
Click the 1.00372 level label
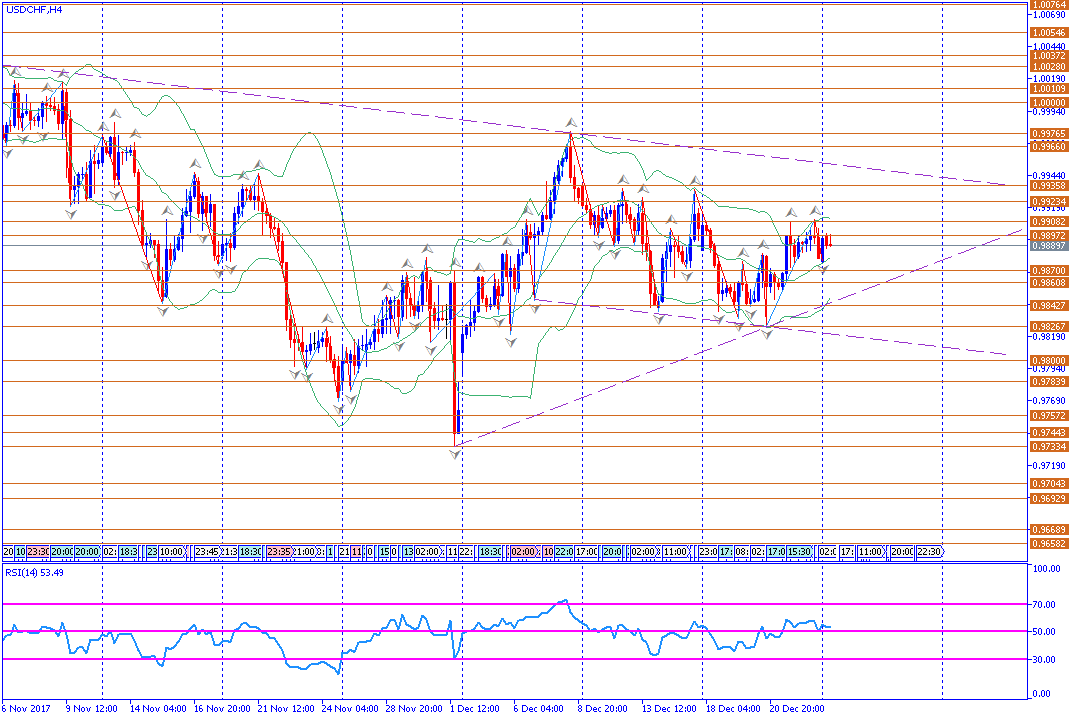click(1049, 56)
